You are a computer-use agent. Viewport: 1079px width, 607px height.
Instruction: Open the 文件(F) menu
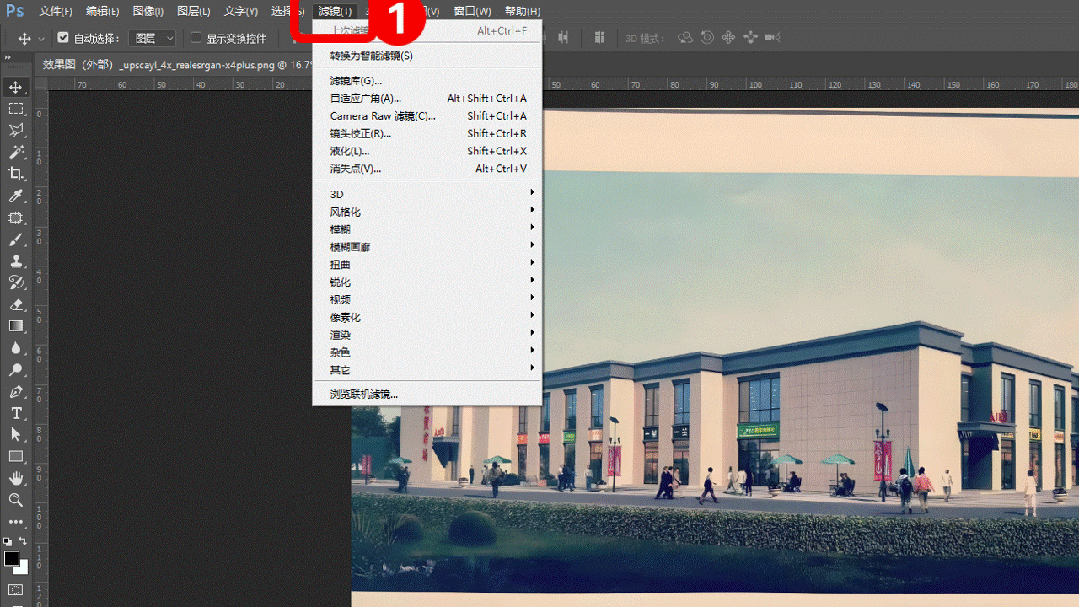[55, 11]
